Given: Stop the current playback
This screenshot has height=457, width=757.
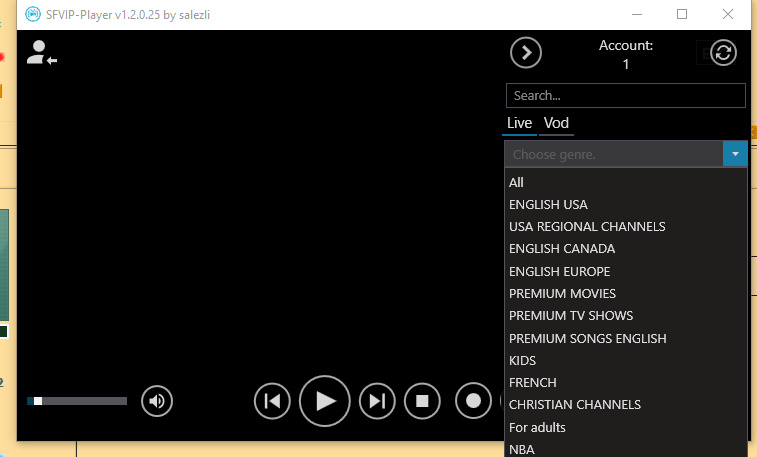Looking at the screenshot, I should 422,401.
